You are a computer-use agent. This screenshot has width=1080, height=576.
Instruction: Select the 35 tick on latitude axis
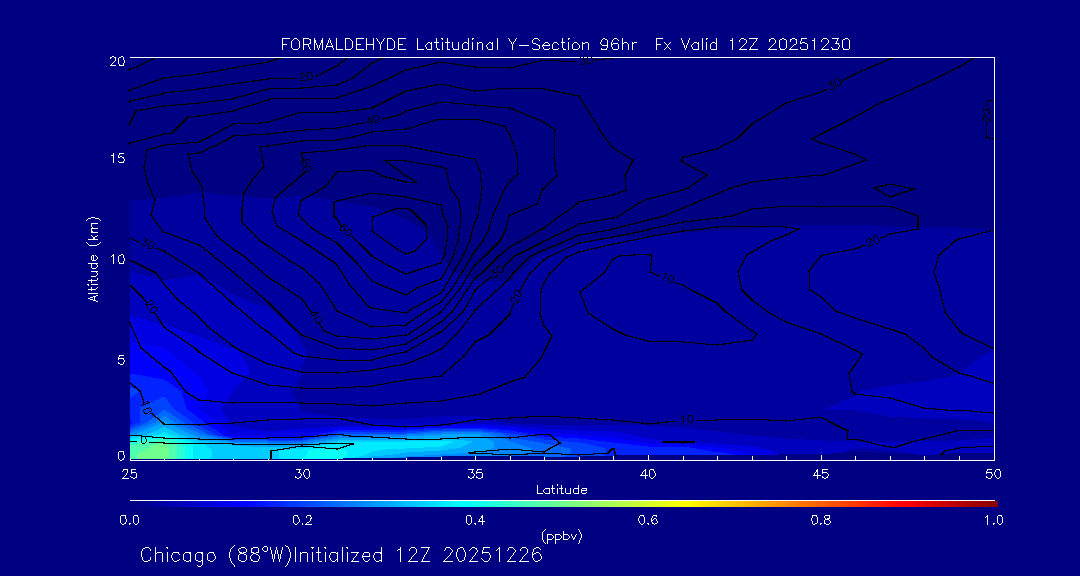point(475,473)
